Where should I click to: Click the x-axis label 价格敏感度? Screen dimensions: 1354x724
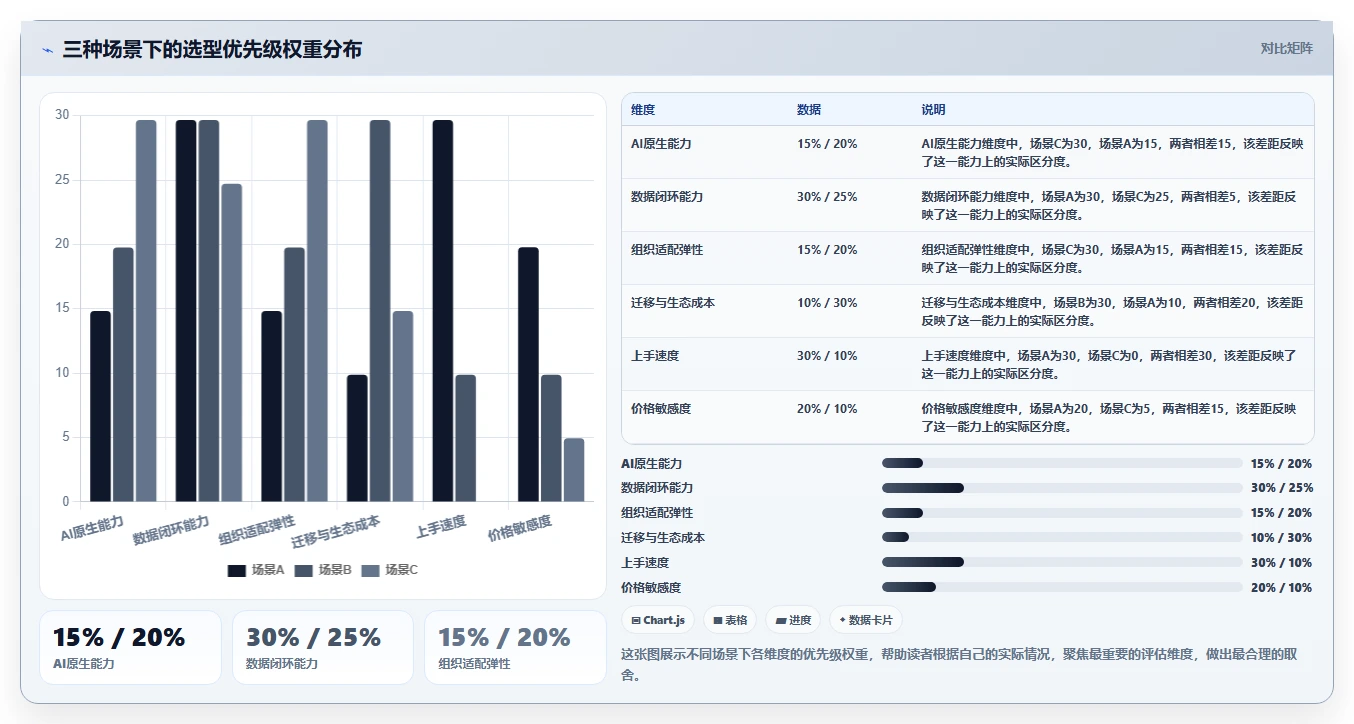pyautogui.click(x=520, y=528)
